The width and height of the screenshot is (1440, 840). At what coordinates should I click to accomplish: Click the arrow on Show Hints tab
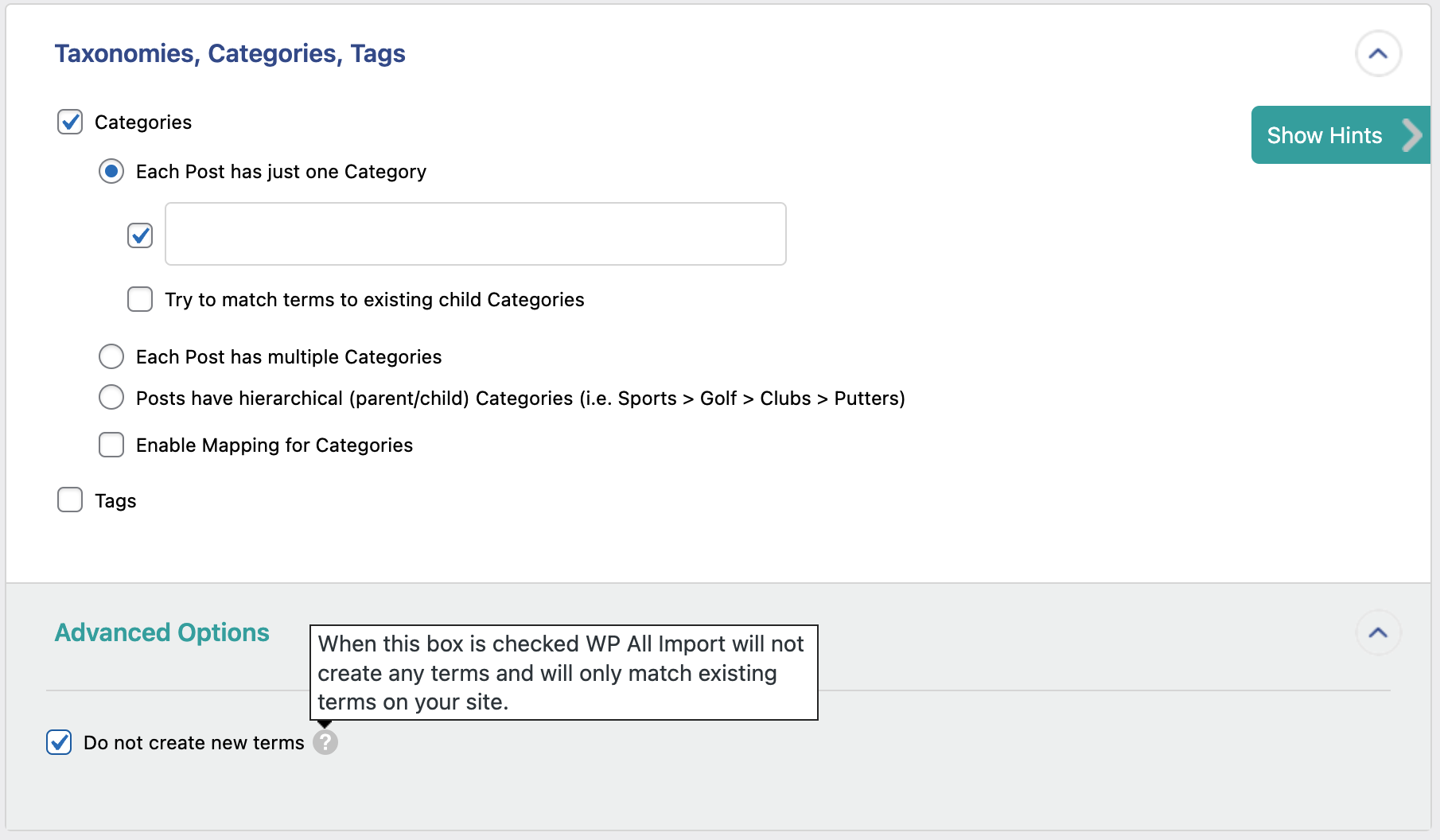(x=1411, y=135)
